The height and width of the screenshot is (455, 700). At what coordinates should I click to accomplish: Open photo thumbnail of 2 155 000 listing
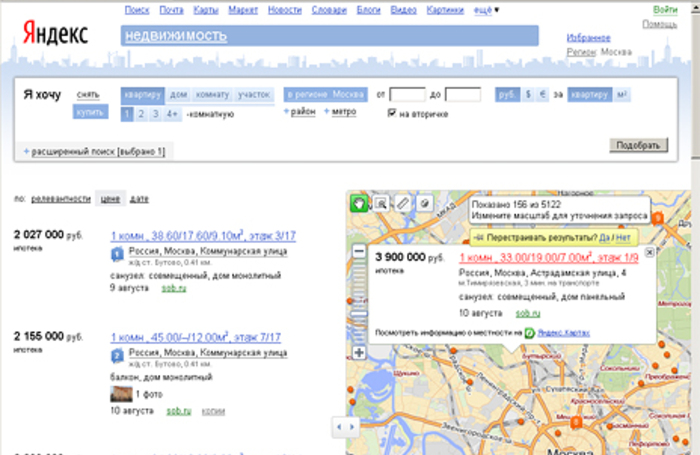click(x=121, y=394)
